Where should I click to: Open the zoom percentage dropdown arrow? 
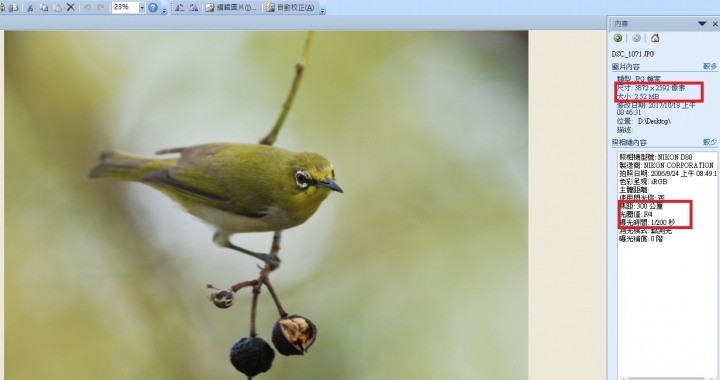[142, 7]
